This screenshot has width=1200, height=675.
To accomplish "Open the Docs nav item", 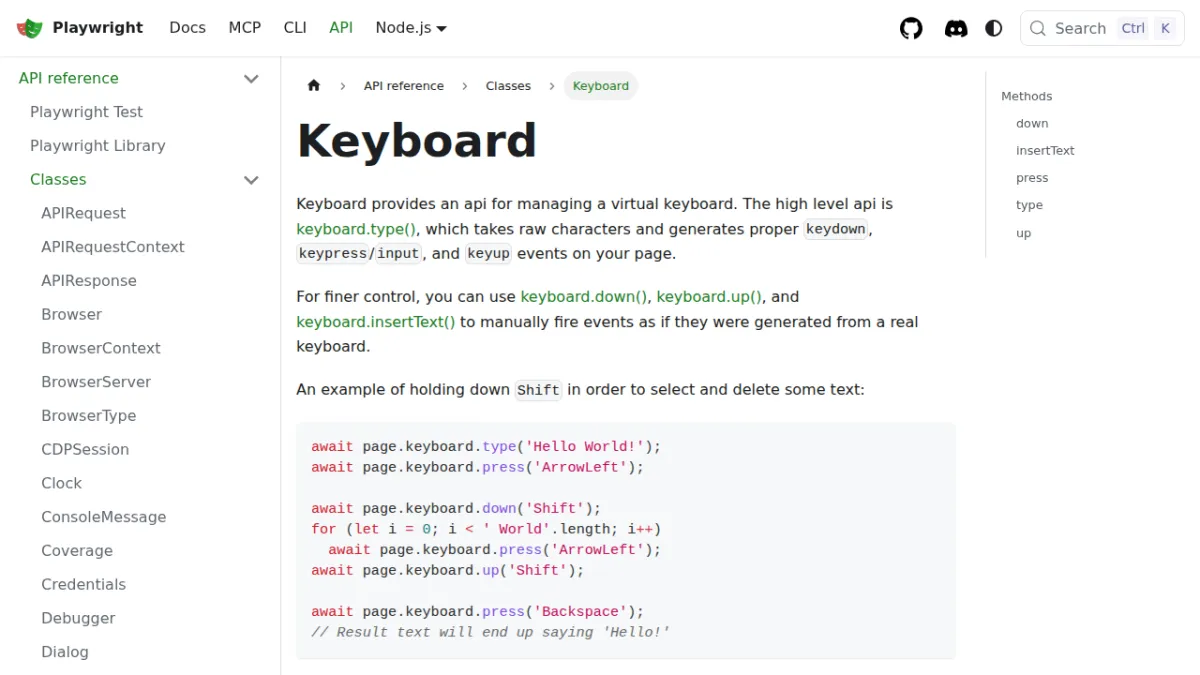I will pyautogui.click(x=187, y=28).
